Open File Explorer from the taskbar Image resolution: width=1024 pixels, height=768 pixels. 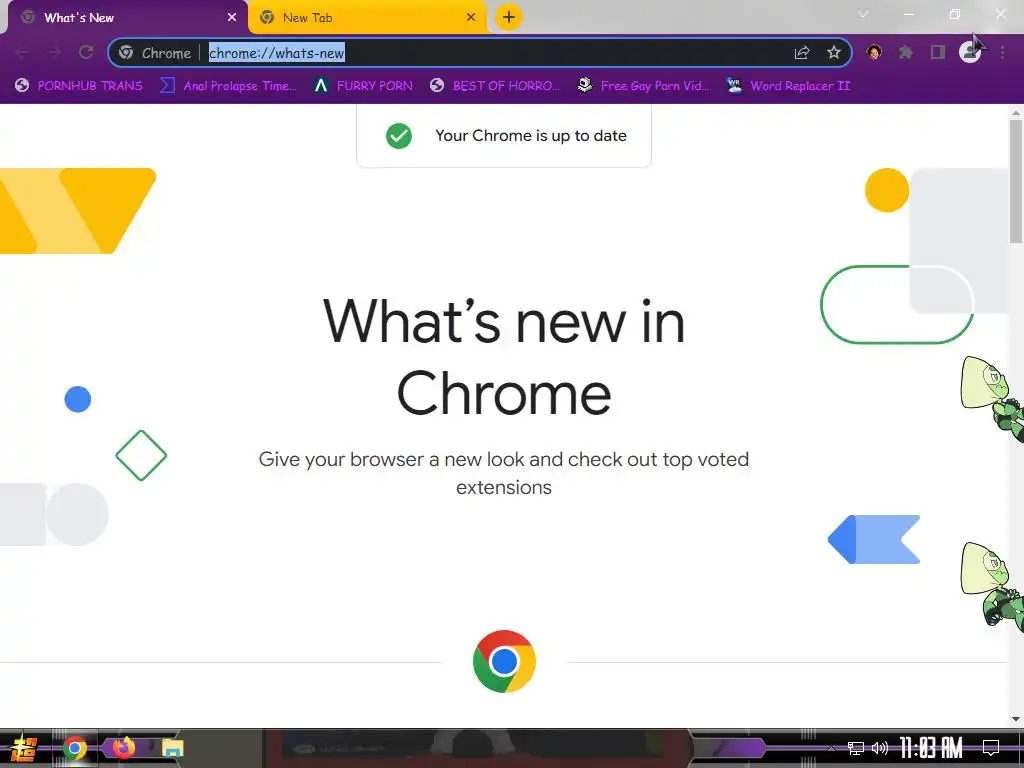(172, 748)
